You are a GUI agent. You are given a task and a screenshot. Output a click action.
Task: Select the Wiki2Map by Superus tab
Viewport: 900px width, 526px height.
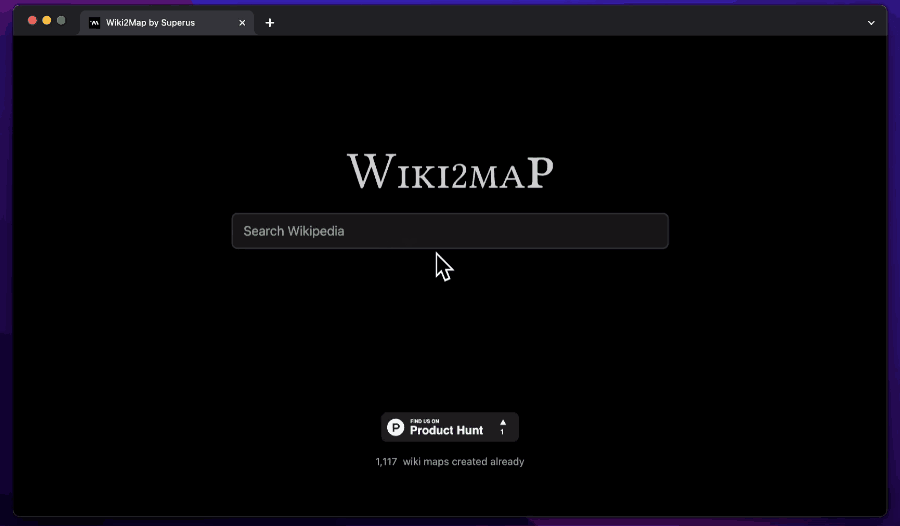167,23
